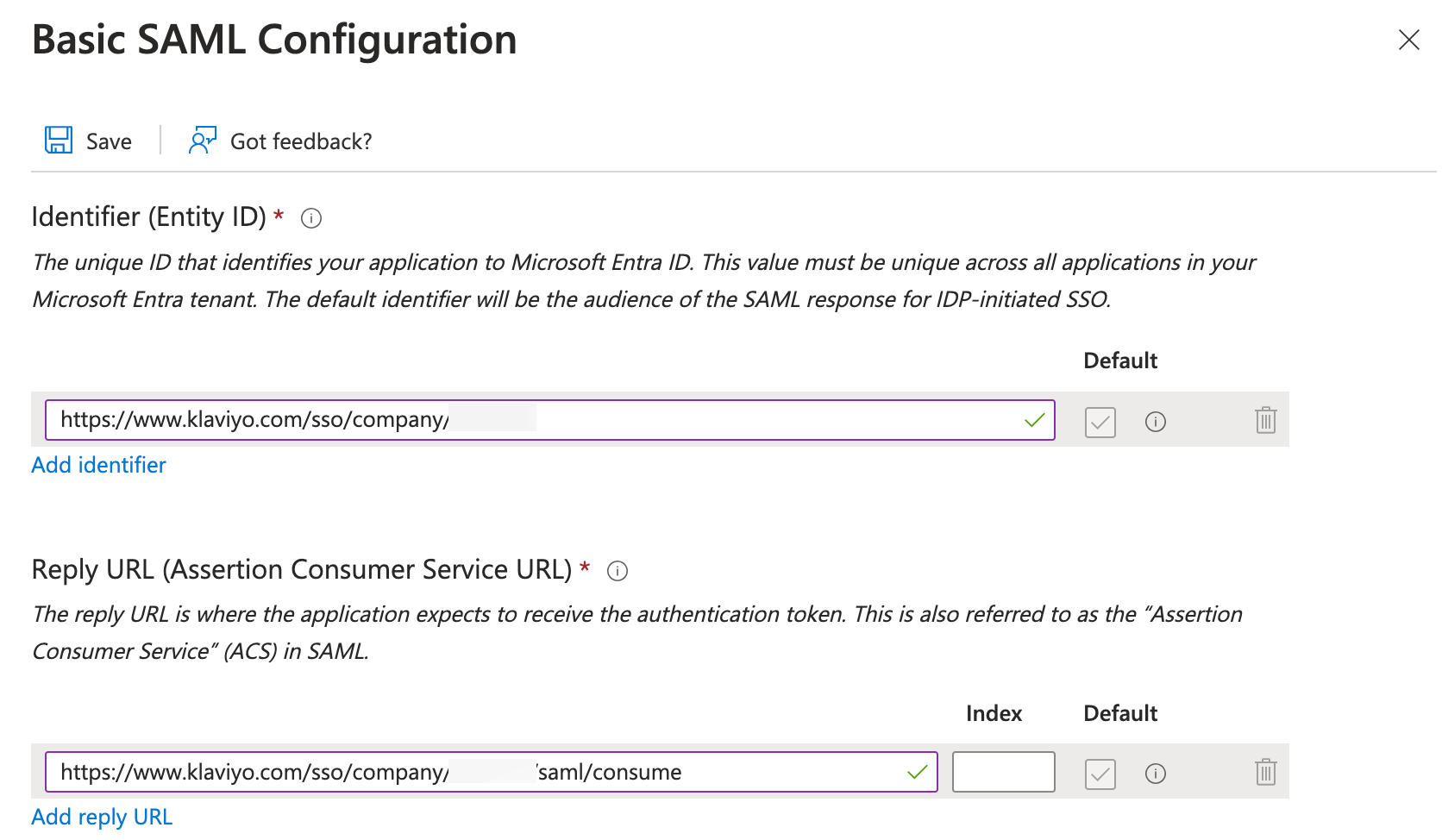
Task: Toggle the Default checkbox under the Default column header
Action: pyautogui.click(x=1100, y=422)
